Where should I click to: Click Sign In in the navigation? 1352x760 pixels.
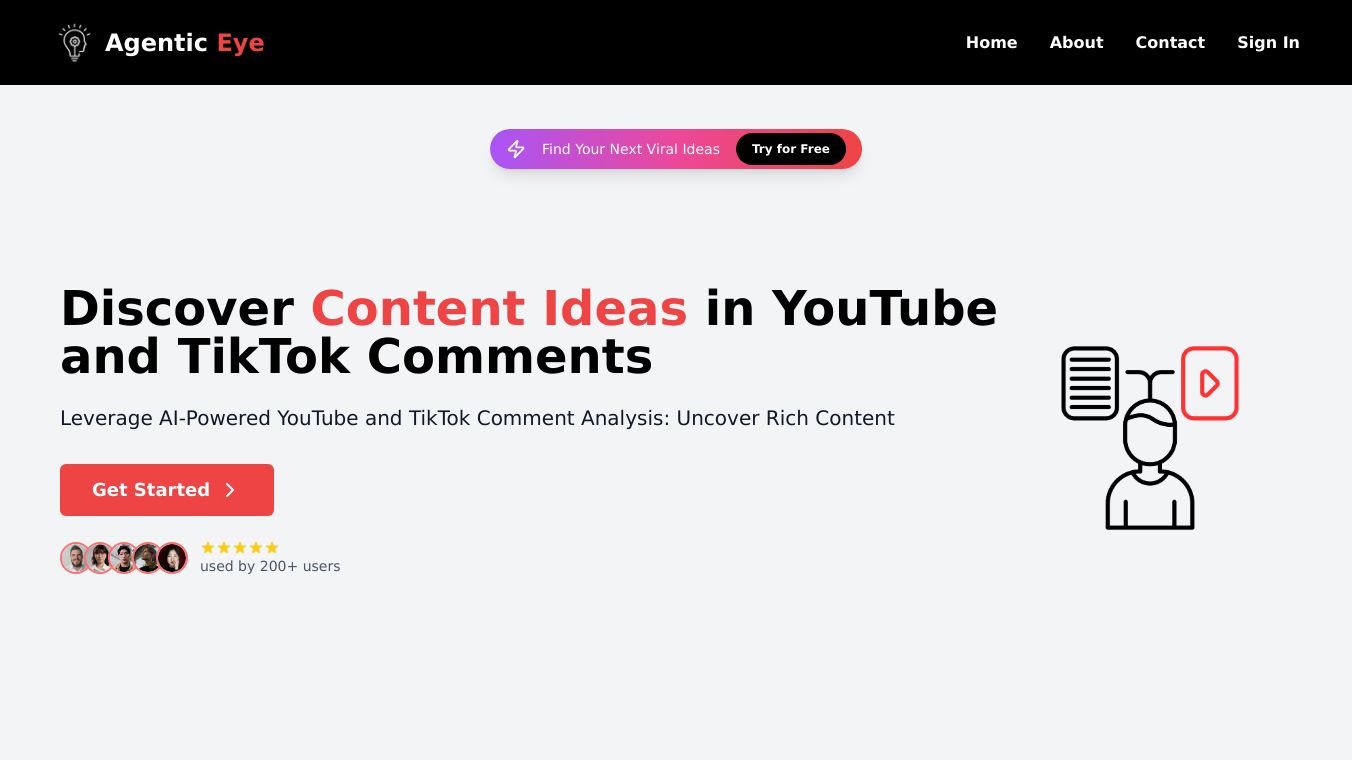(1268, 42)
